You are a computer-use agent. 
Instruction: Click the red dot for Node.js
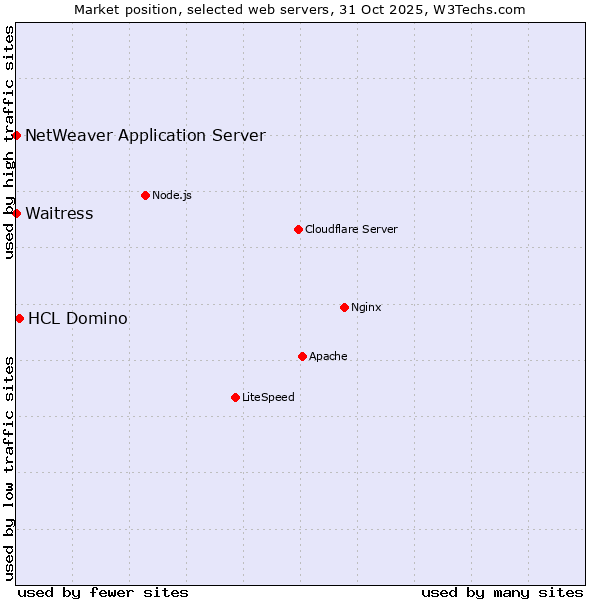[145, 195]
